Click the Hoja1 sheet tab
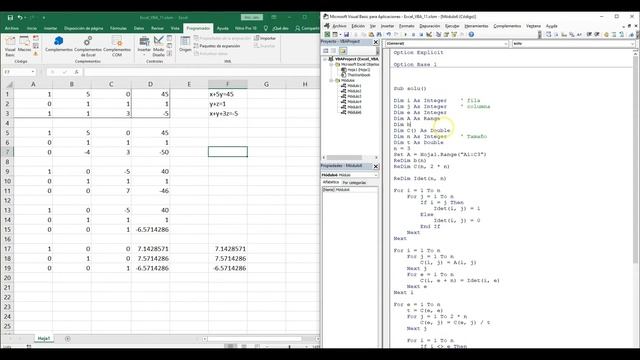The width and height of the screenshot is (640, 360). click(x=44, y=338)
